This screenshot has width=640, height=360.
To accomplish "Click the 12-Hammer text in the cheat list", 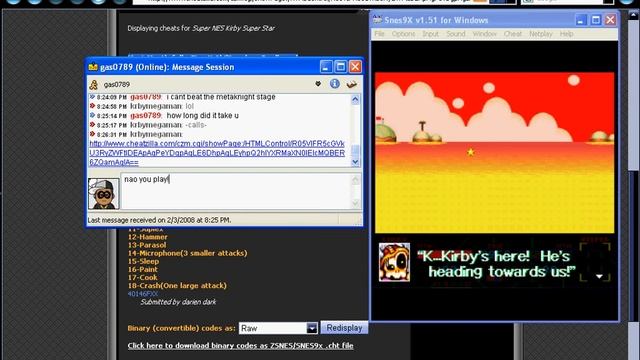I will point(147,237).
